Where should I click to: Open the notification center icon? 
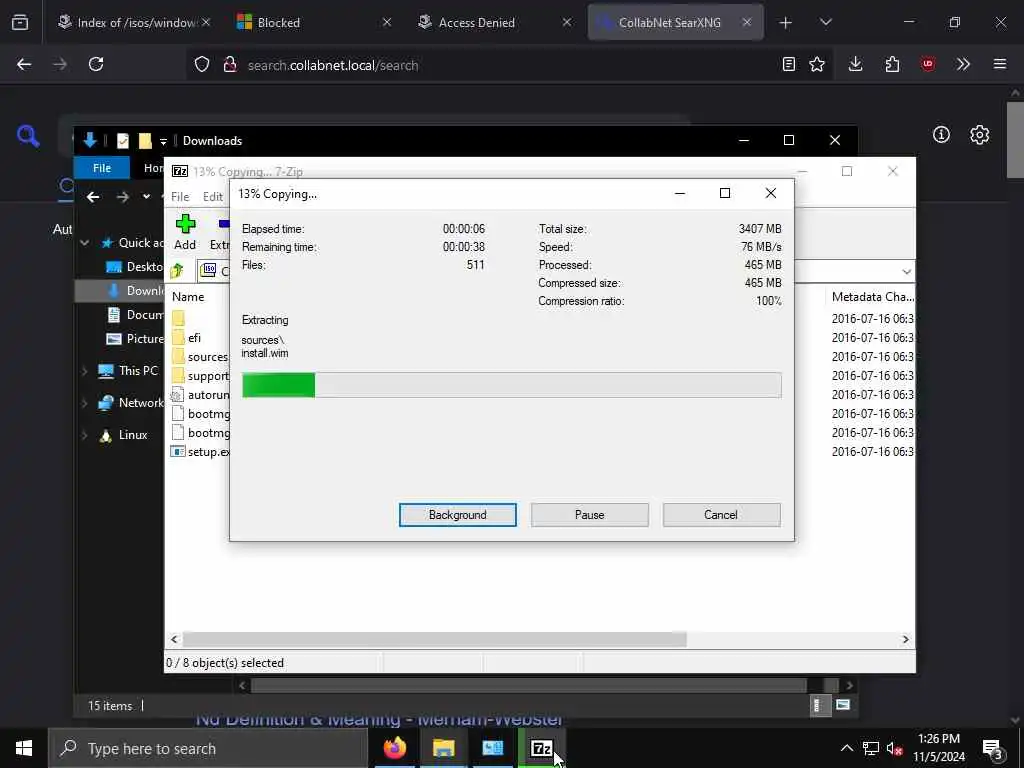point(992,748)
